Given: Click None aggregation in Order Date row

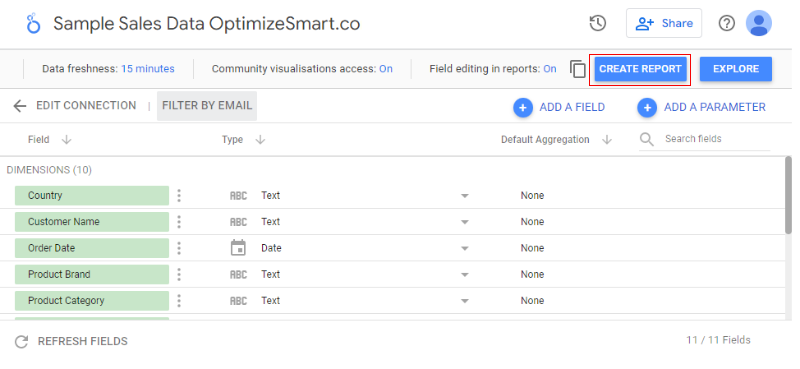Looking at the screenshot, I should (x=532, y=248).
